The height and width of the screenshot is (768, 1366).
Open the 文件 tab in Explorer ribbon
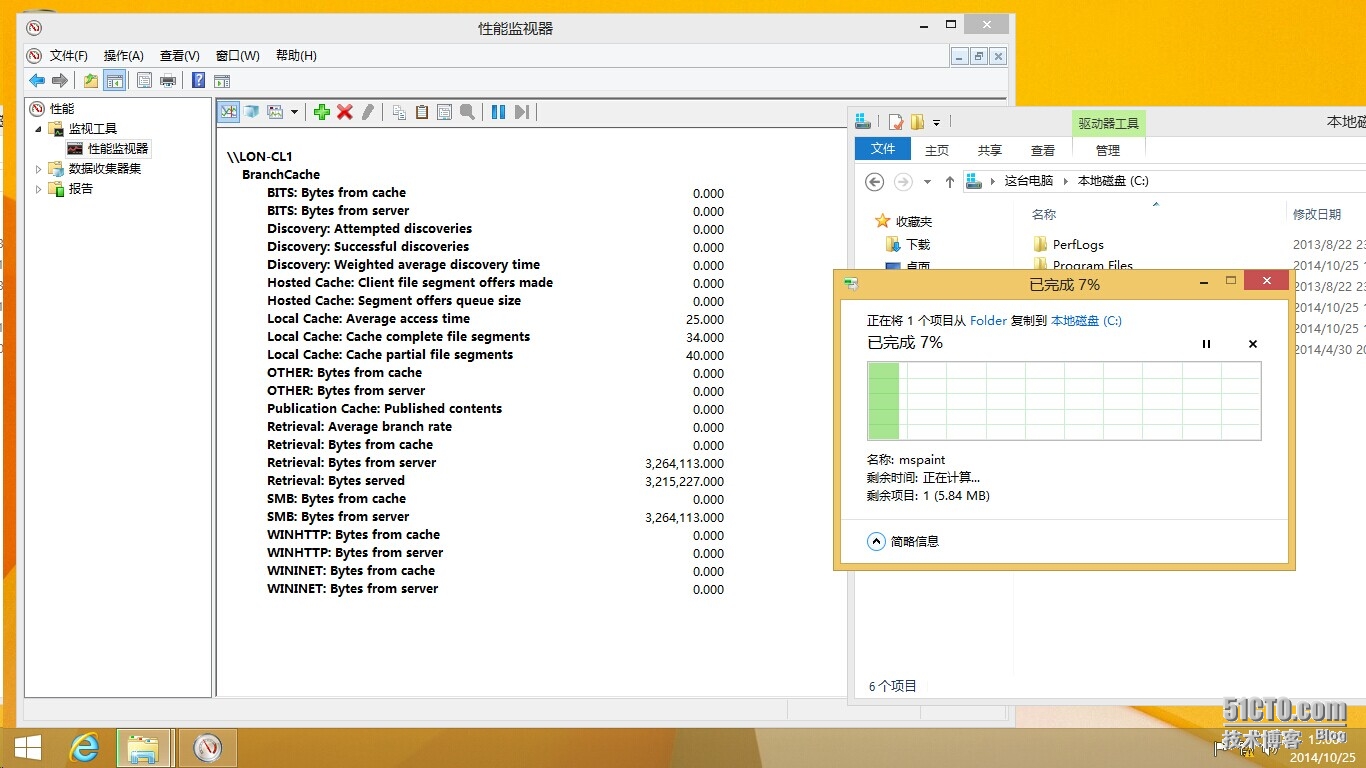click(883, 149)
